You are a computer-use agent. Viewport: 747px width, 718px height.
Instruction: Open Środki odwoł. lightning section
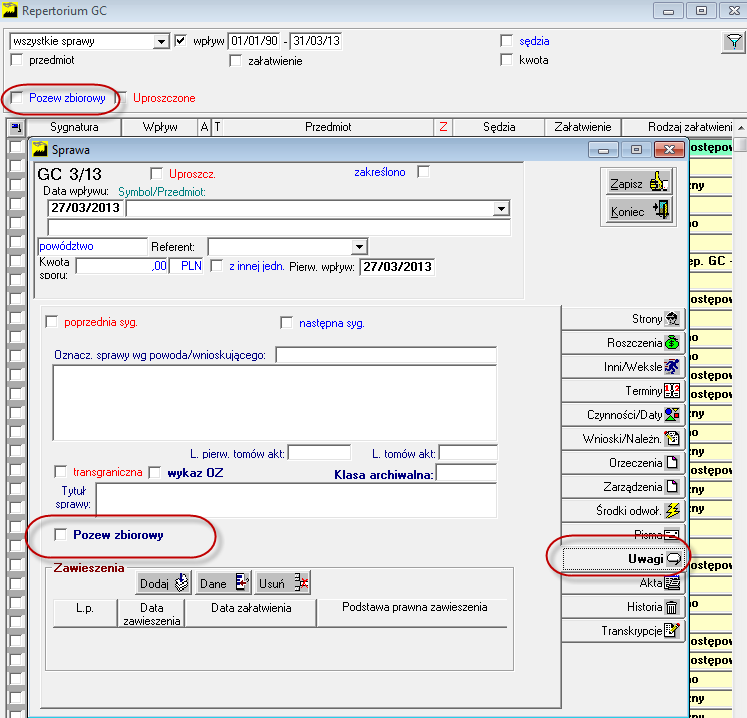click(x=623, y=511)
